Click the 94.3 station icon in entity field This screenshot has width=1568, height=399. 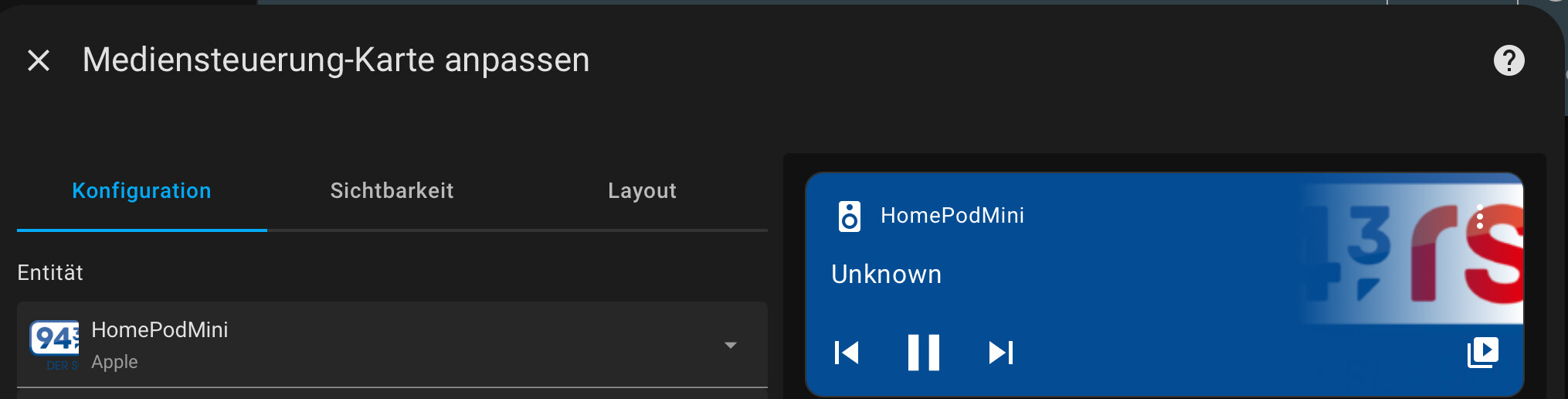54,345
